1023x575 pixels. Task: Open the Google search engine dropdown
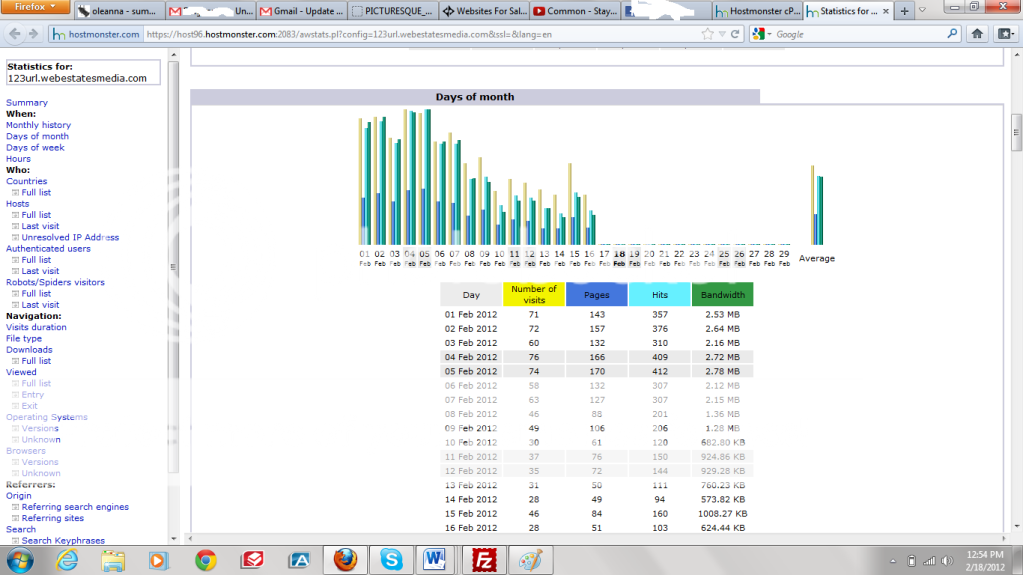762,34
